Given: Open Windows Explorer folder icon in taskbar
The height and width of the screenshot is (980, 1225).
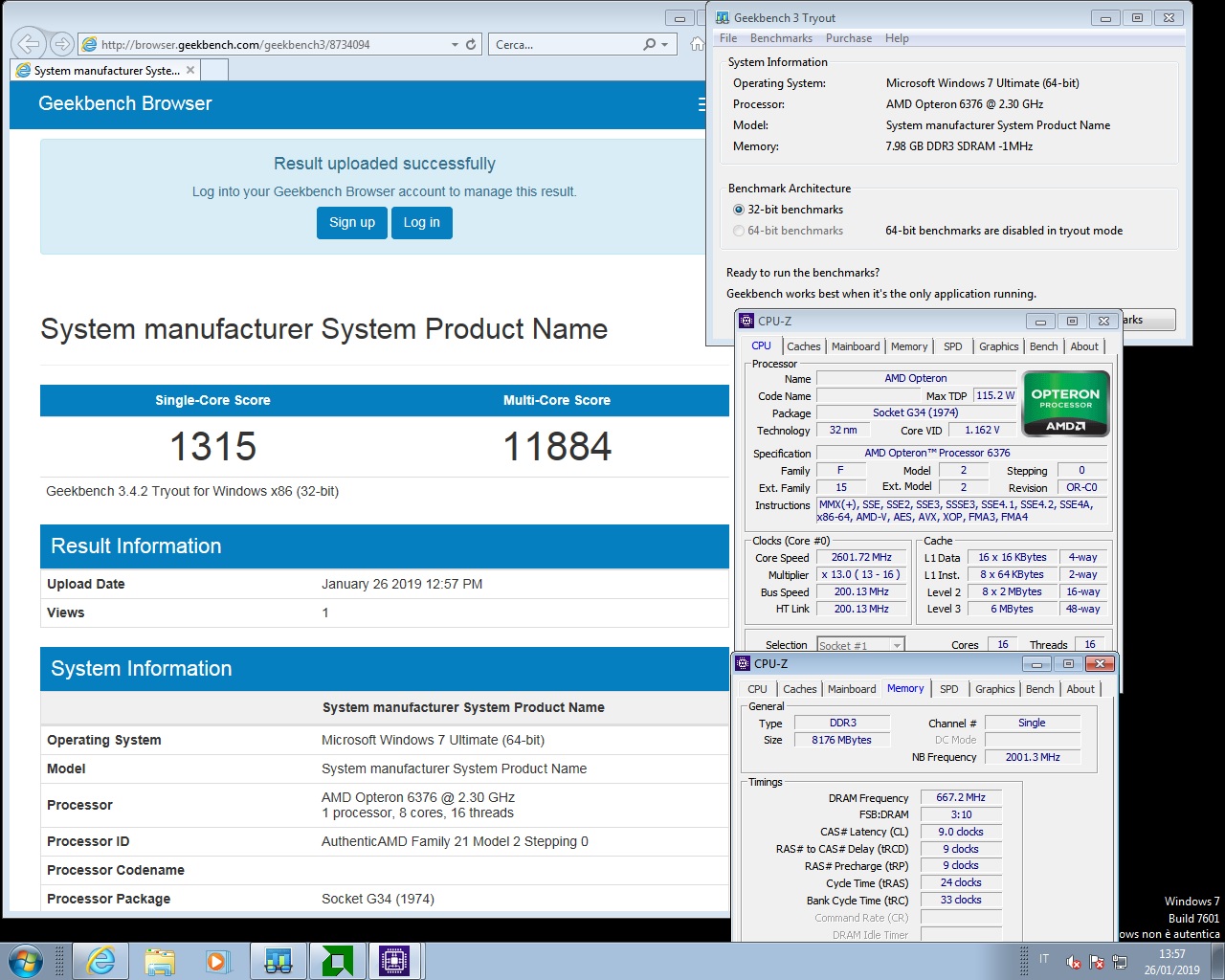Looking at the screenshot, I should (x=160, y=961).
